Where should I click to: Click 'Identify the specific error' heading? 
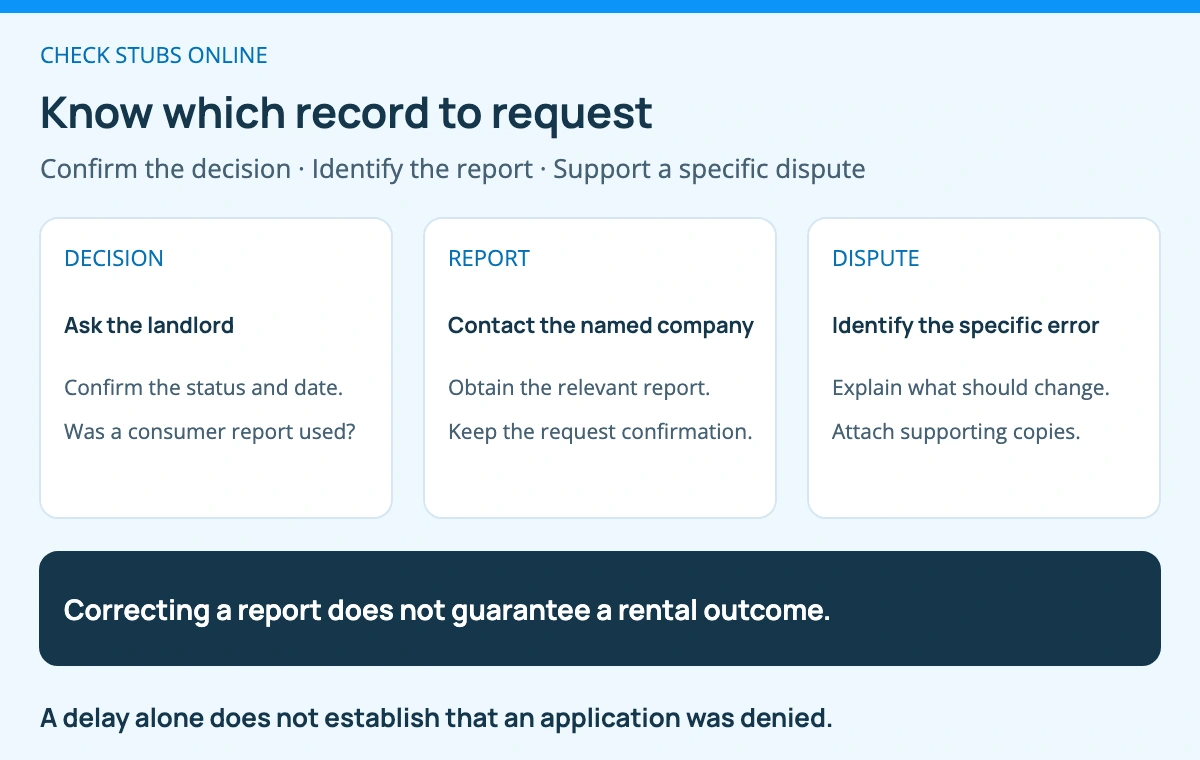click(966, 325)
